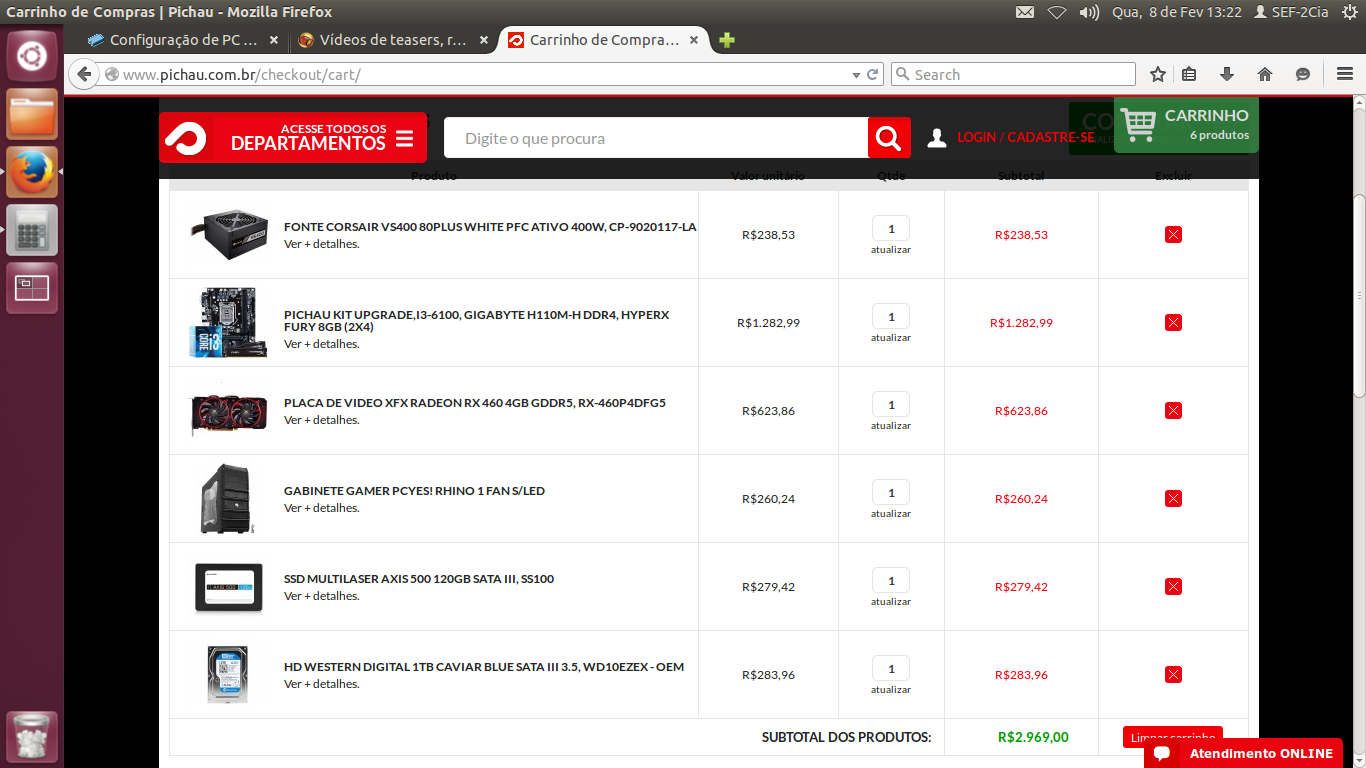Open the workspace switcher launcher icon
Screen dimensions: 1366x768
32,288
